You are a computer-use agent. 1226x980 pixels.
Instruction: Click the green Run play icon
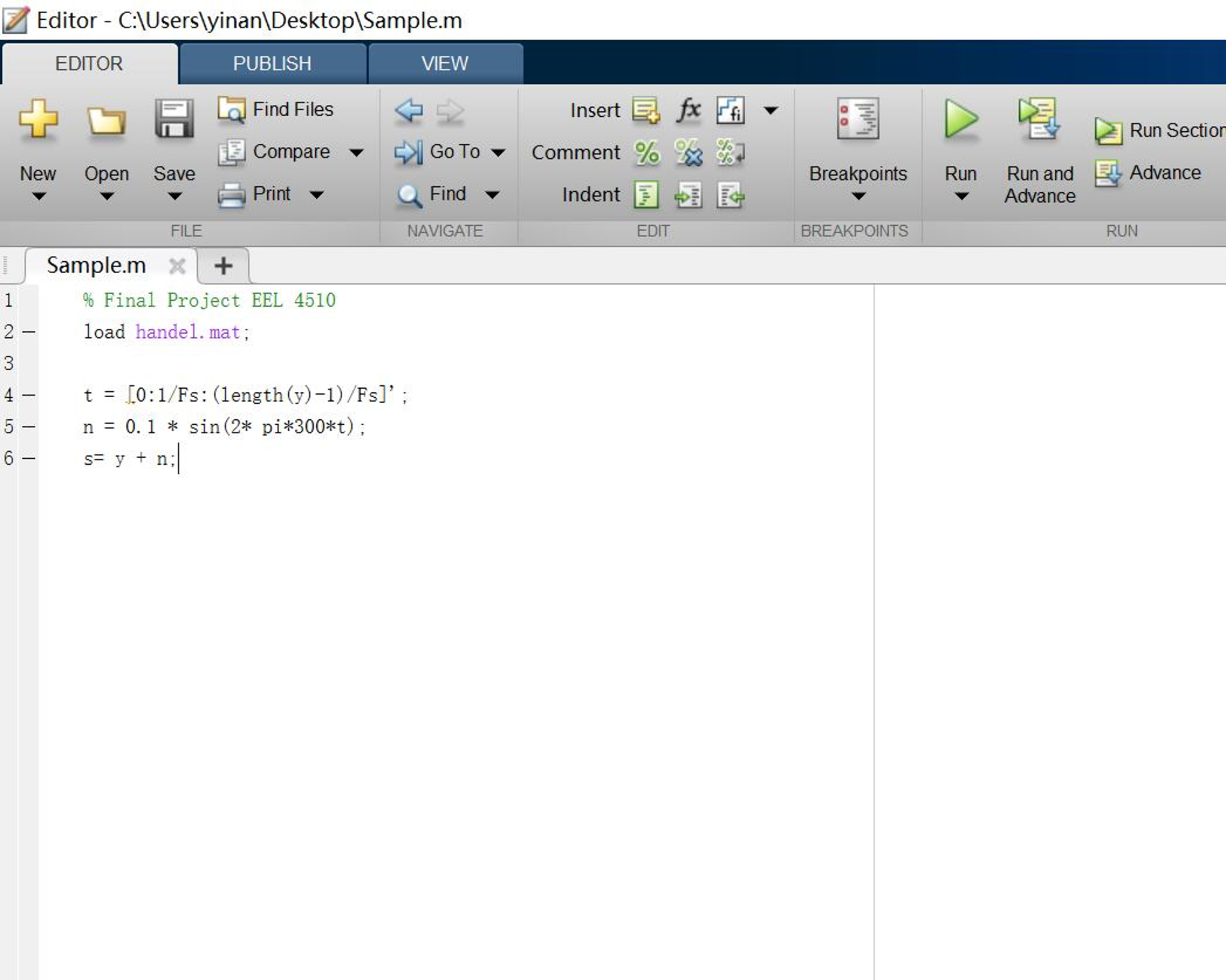coord(961,119)
